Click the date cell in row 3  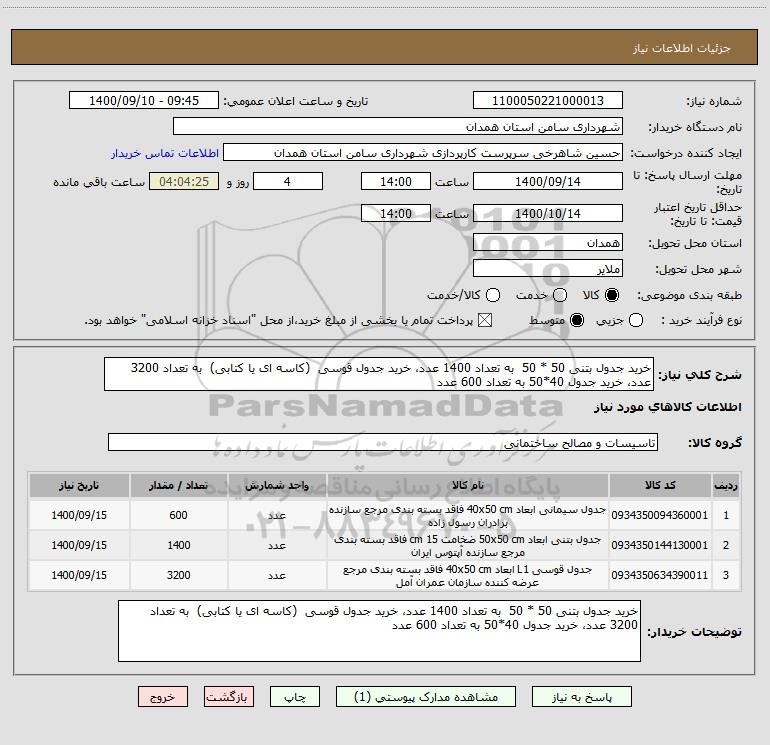coord(79,575)
